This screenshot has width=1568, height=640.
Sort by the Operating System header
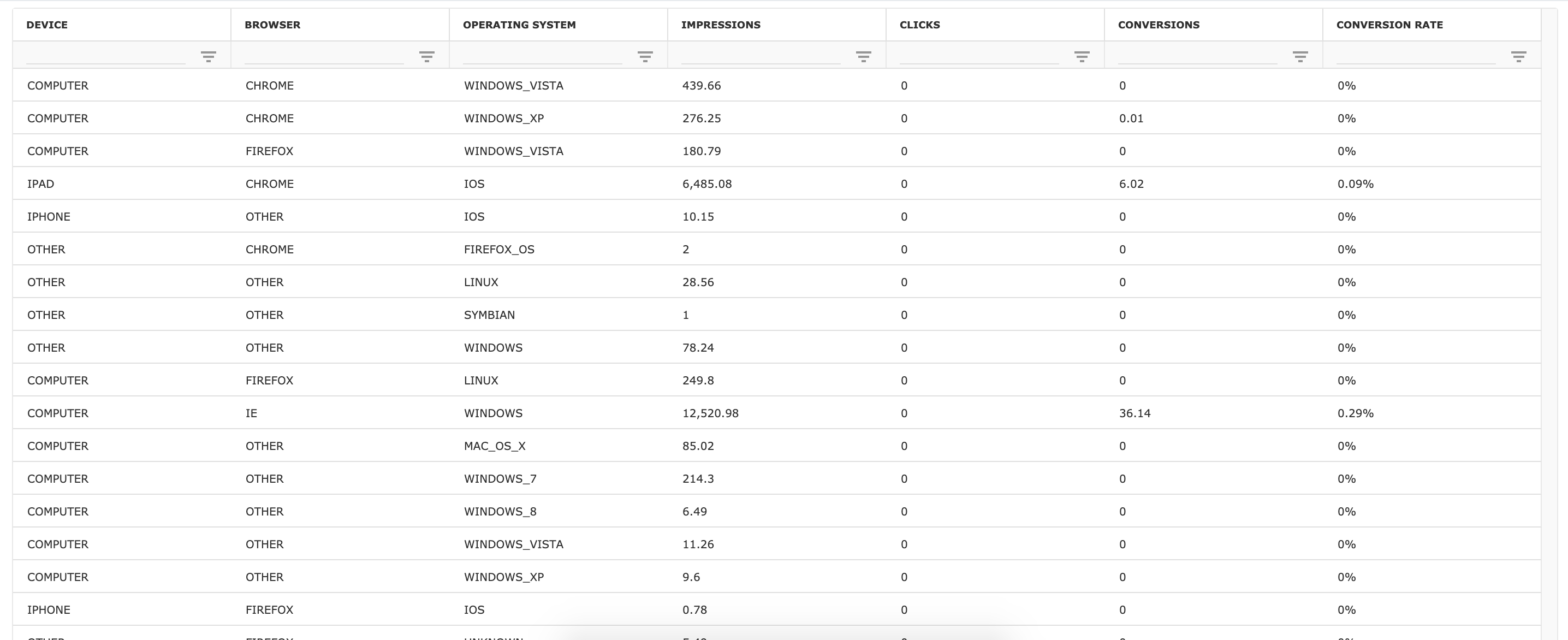pyautogui.click(x=519, y=25)
